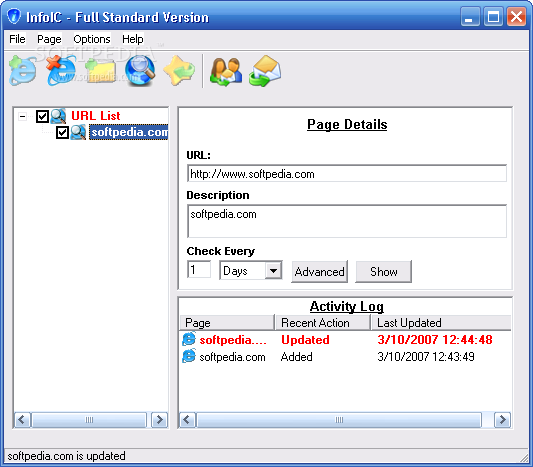Click the IE icon on the Updated log row
The height and width of the screenshot is (467, 533).
click(189, 339)
